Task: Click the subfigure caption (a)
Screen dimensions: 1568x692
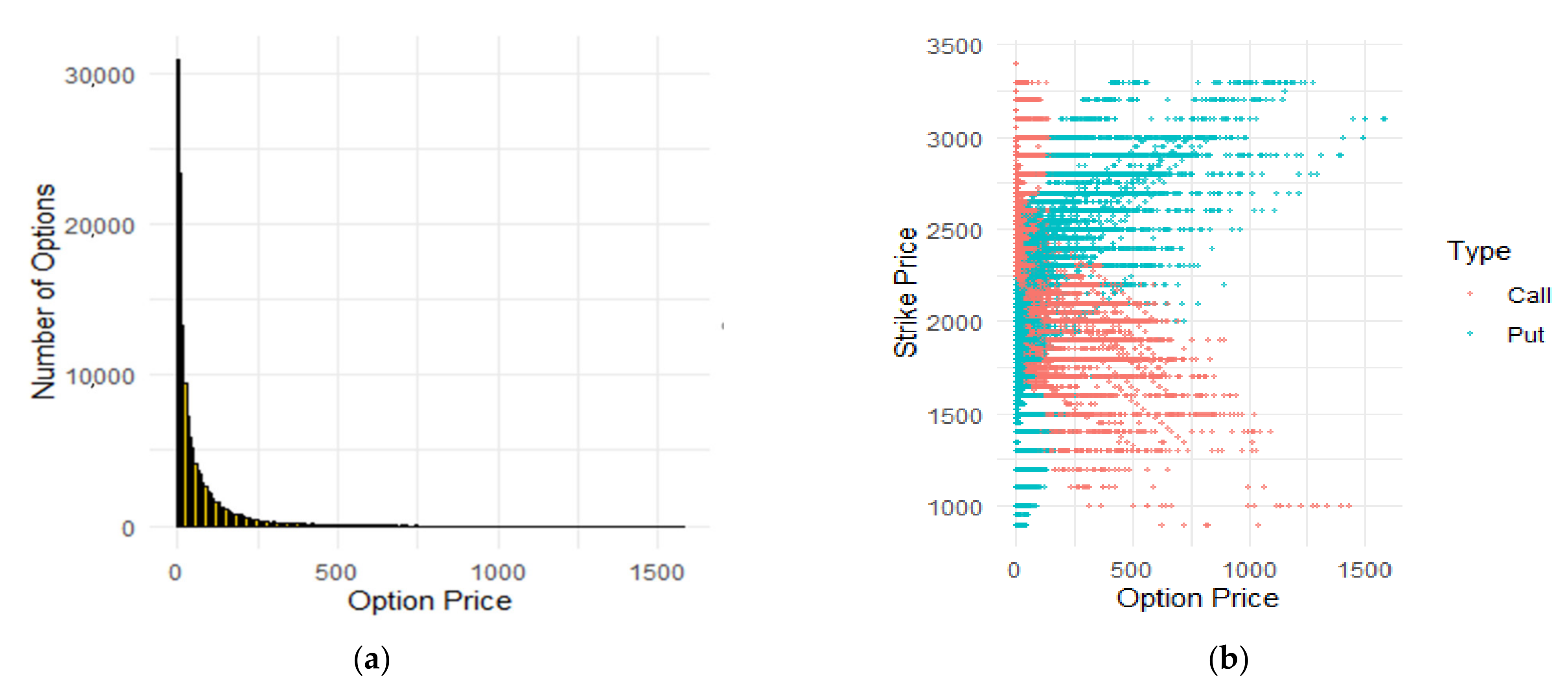Action: (x=371, y=660)
